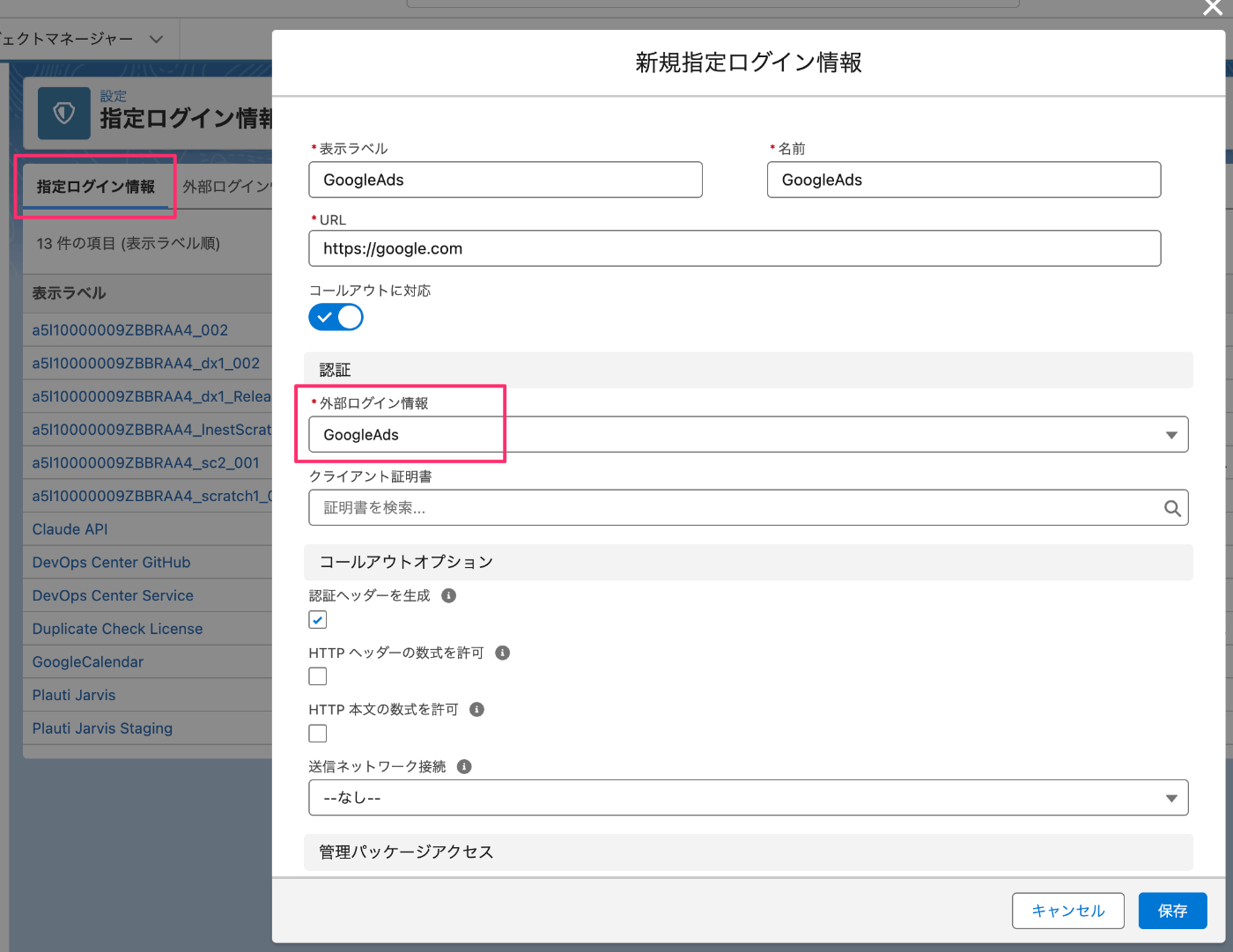Click the 名前 input field
This screenshot has width=1233, height=952.
964,180
